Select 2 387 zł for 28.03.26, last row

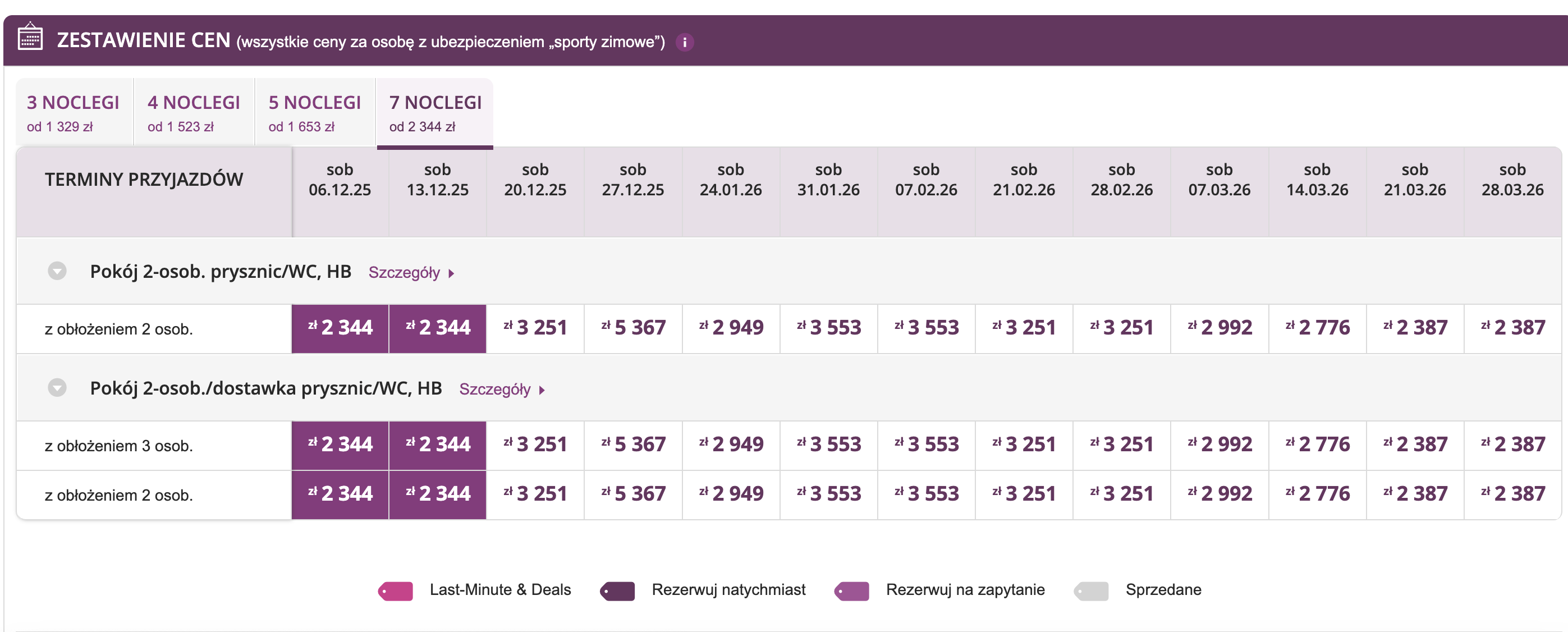click(1512, 494)
